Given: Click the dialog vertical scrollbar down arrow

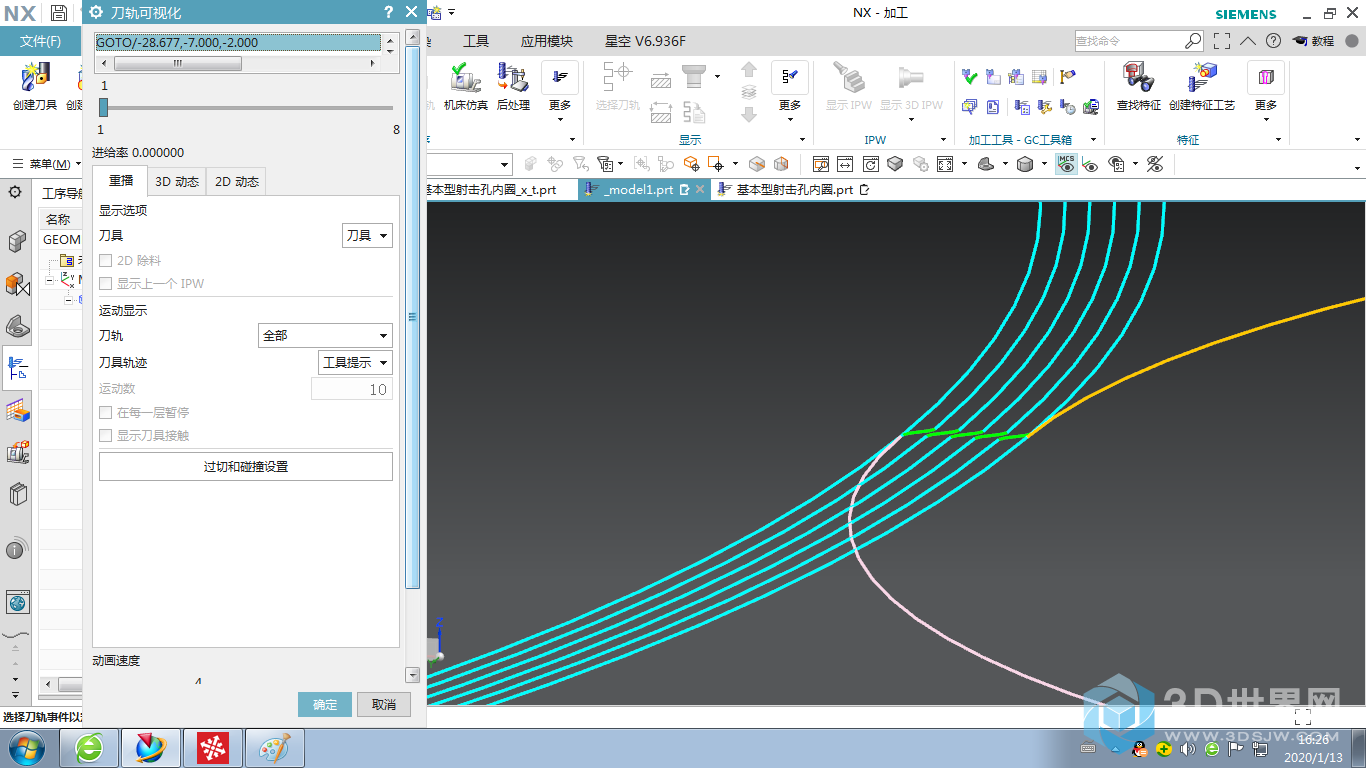Looking at the screenshot, I should tap(412, 675).
